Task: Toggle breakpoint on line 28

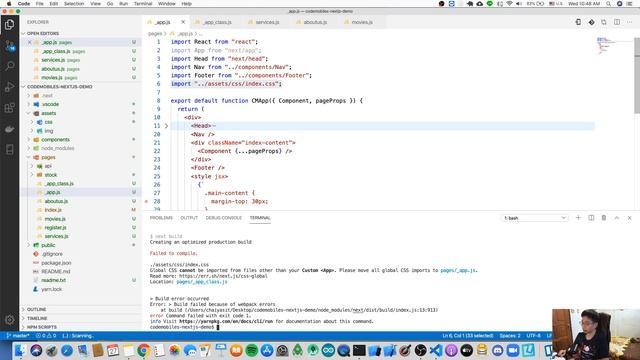Action: tap(146, 202)
